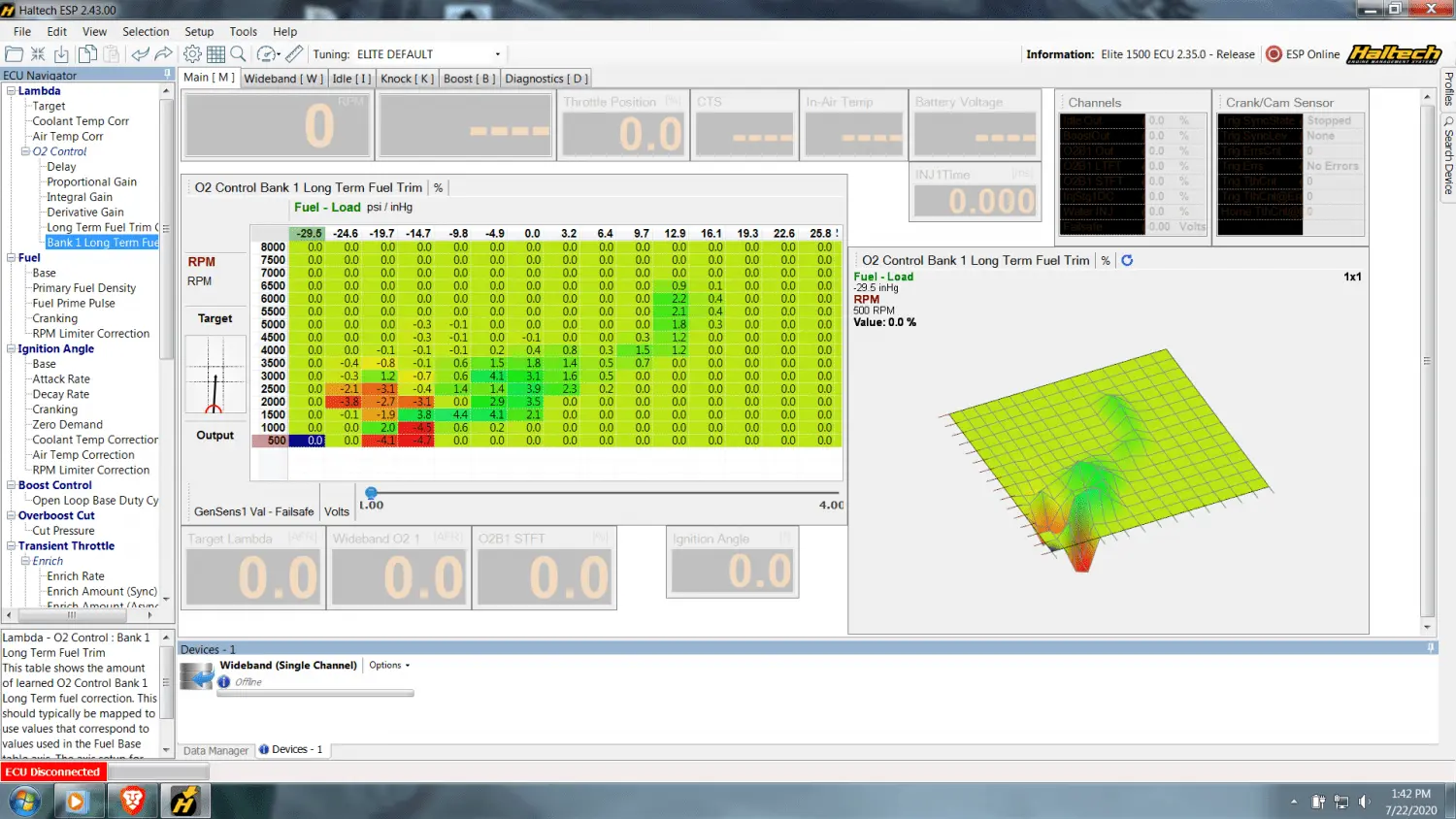Click the copy pages toolbar icon
The height and width of the screenshot is (819, 1456).
pyautogui.click(x=87, y=54)
